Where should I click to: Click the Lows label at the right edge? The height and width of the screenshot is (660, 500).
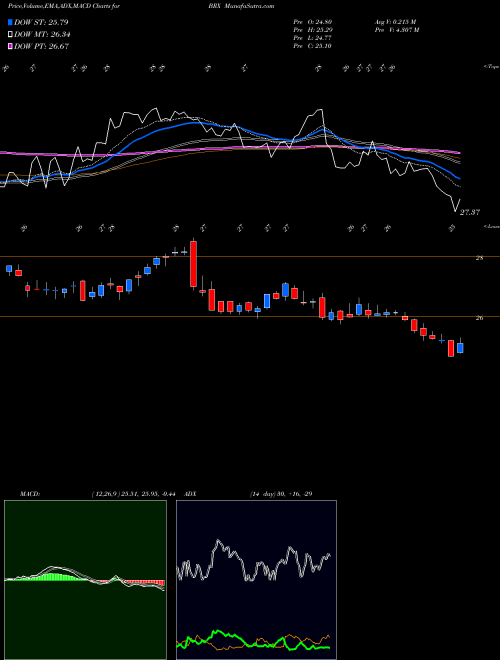(492, 227)
